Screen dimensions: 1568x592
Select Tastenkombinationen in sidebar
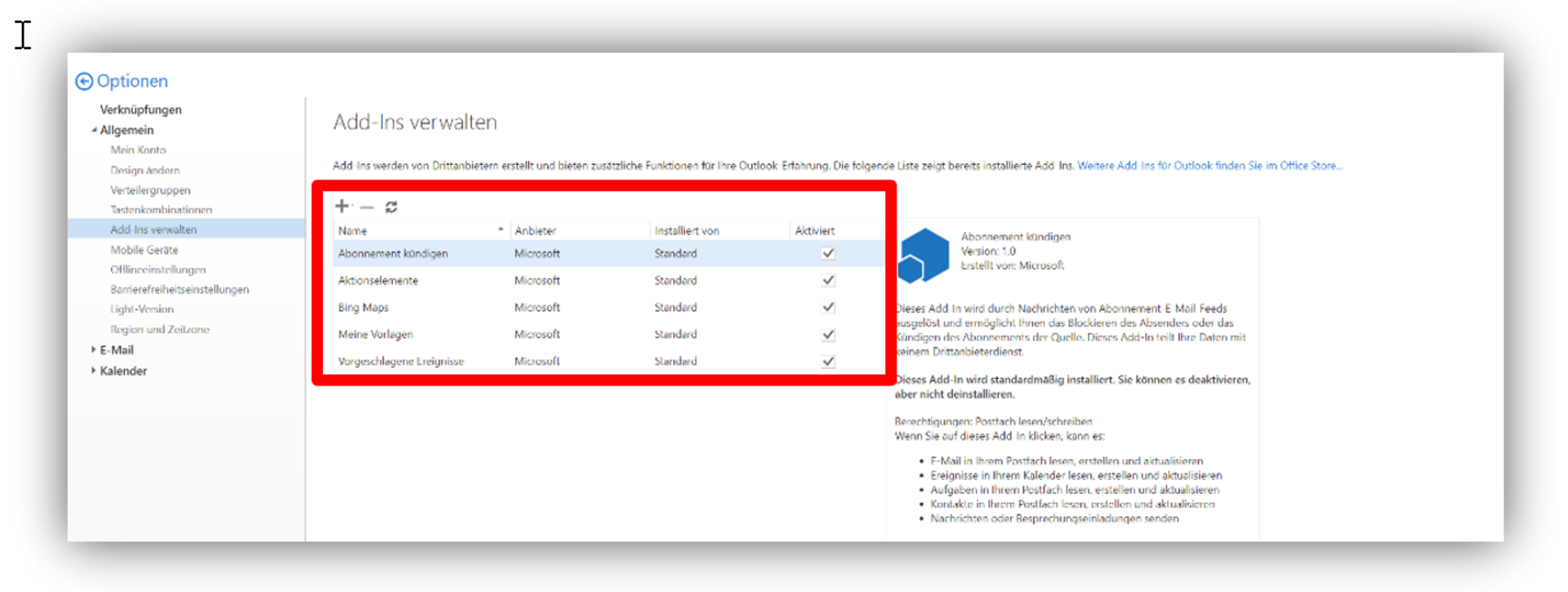pyautogui.click(x=161, y=210)
